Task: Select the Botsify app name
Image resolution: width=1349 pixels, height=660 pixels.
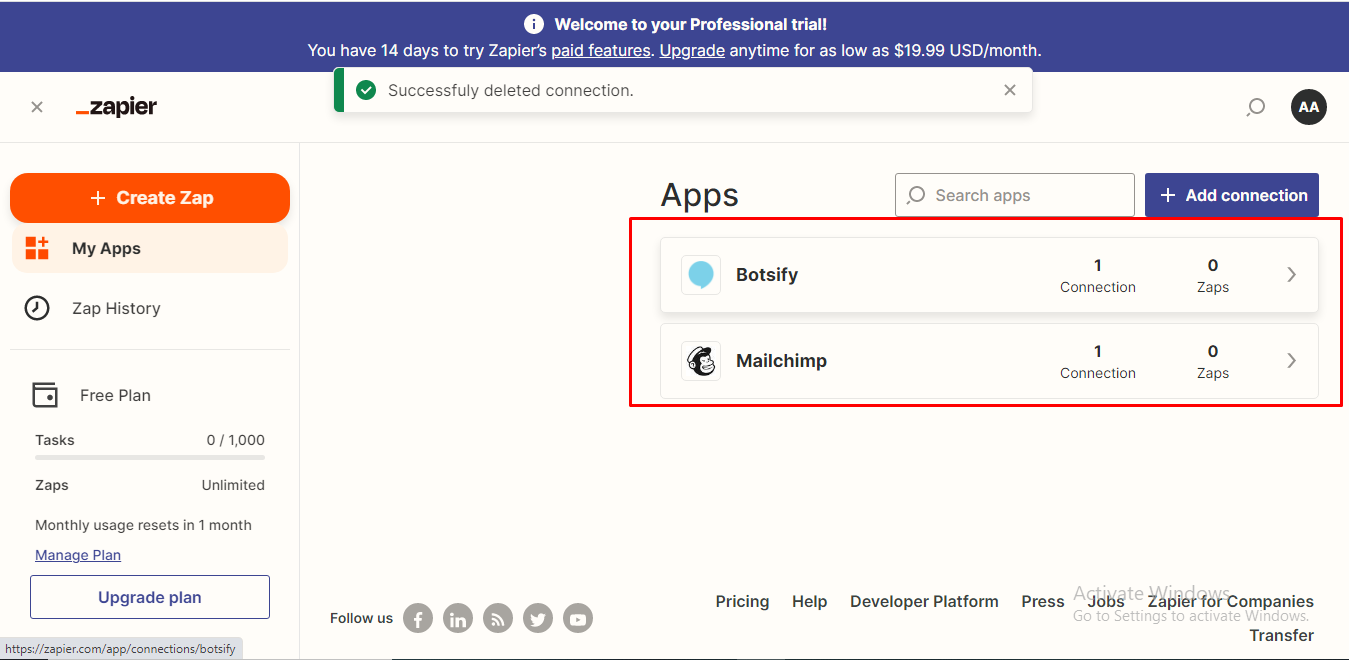Action: point(767,275)
